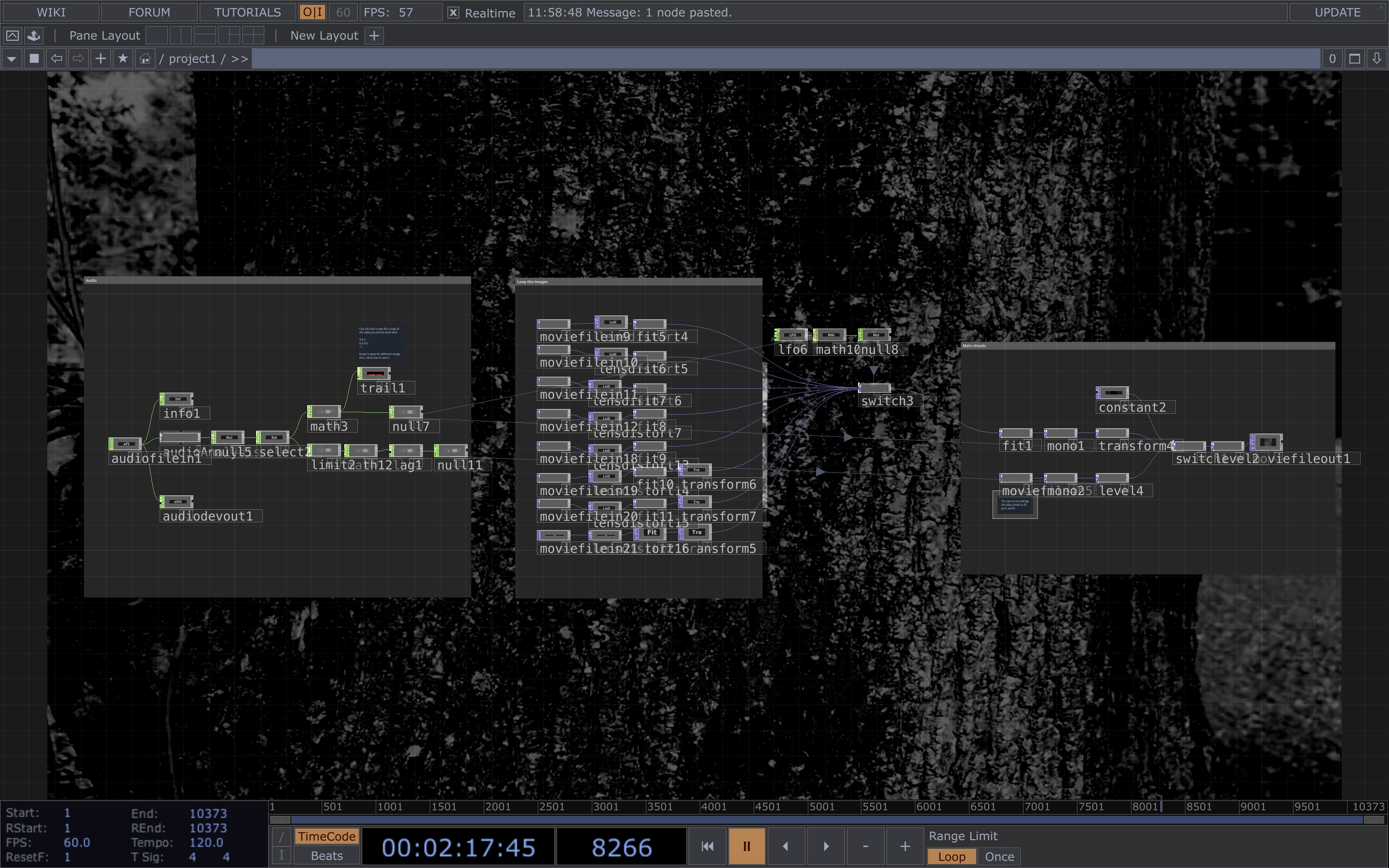Open the FORUM menu item
This screenshot has width=1389, height=868.
(149, 12)
